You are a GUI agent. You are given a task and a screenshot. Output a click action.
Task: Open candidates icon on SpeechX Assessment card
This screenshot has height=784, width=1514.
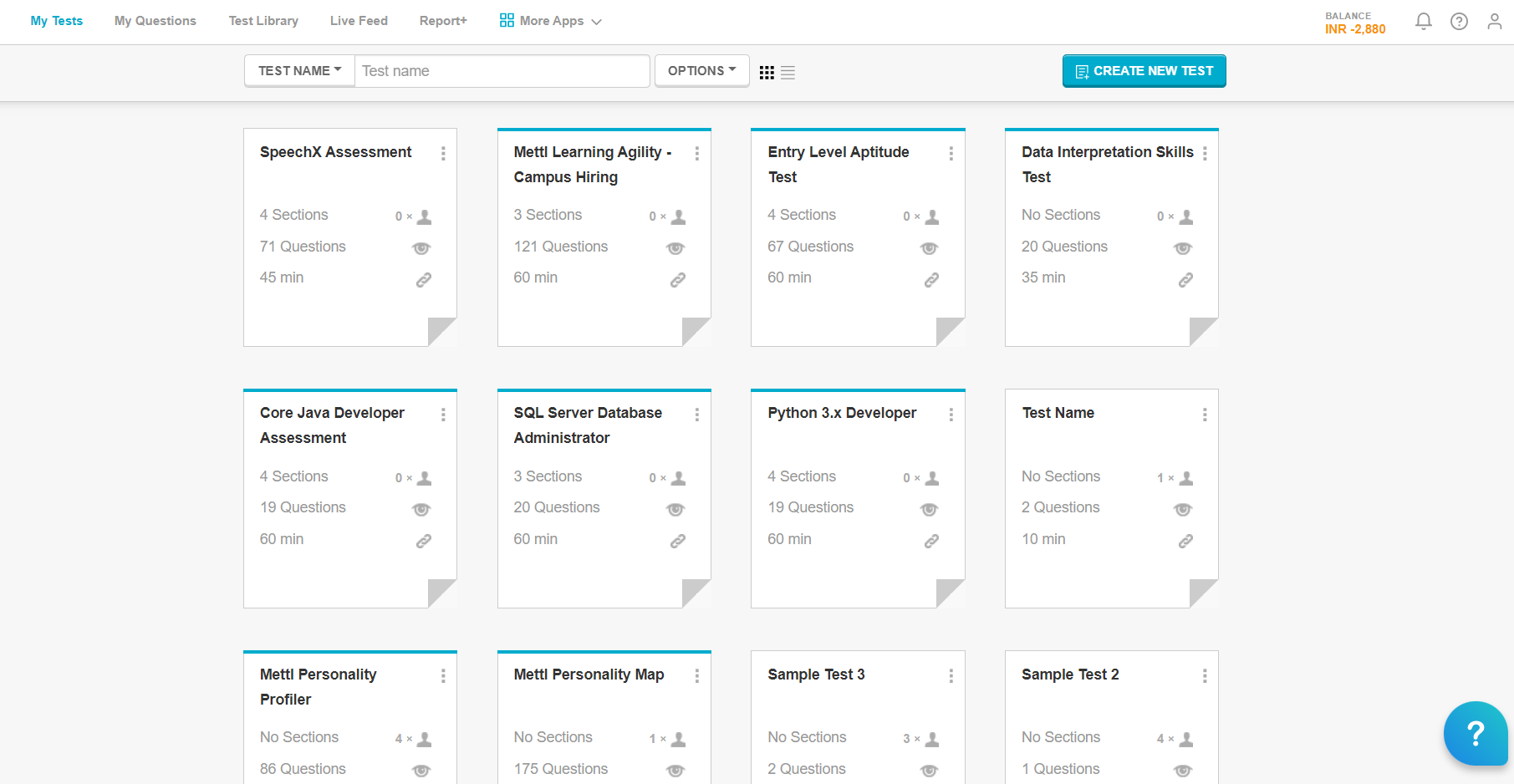[x=424, y=217]
